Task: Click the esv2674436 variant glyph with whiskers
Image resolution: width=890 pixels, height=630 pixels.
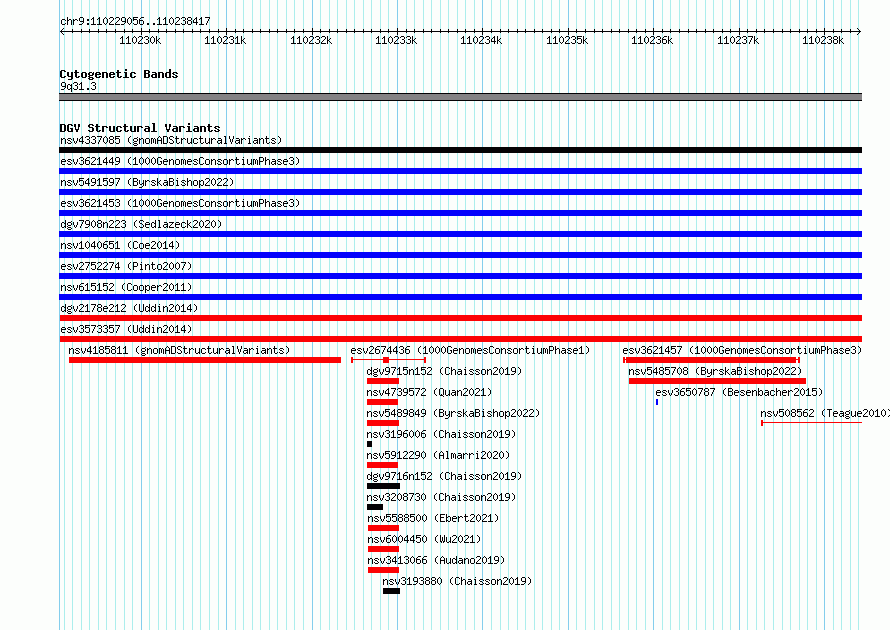Action: pos(388,360)
